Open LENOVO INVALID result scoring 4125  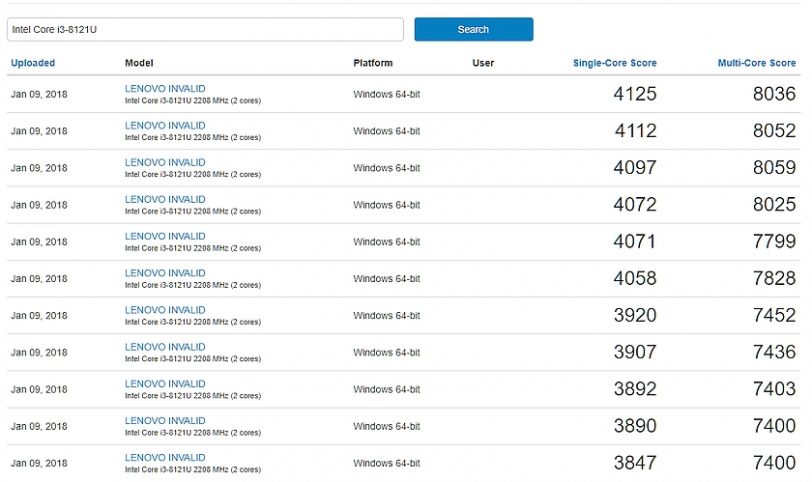tap(165, 89)
